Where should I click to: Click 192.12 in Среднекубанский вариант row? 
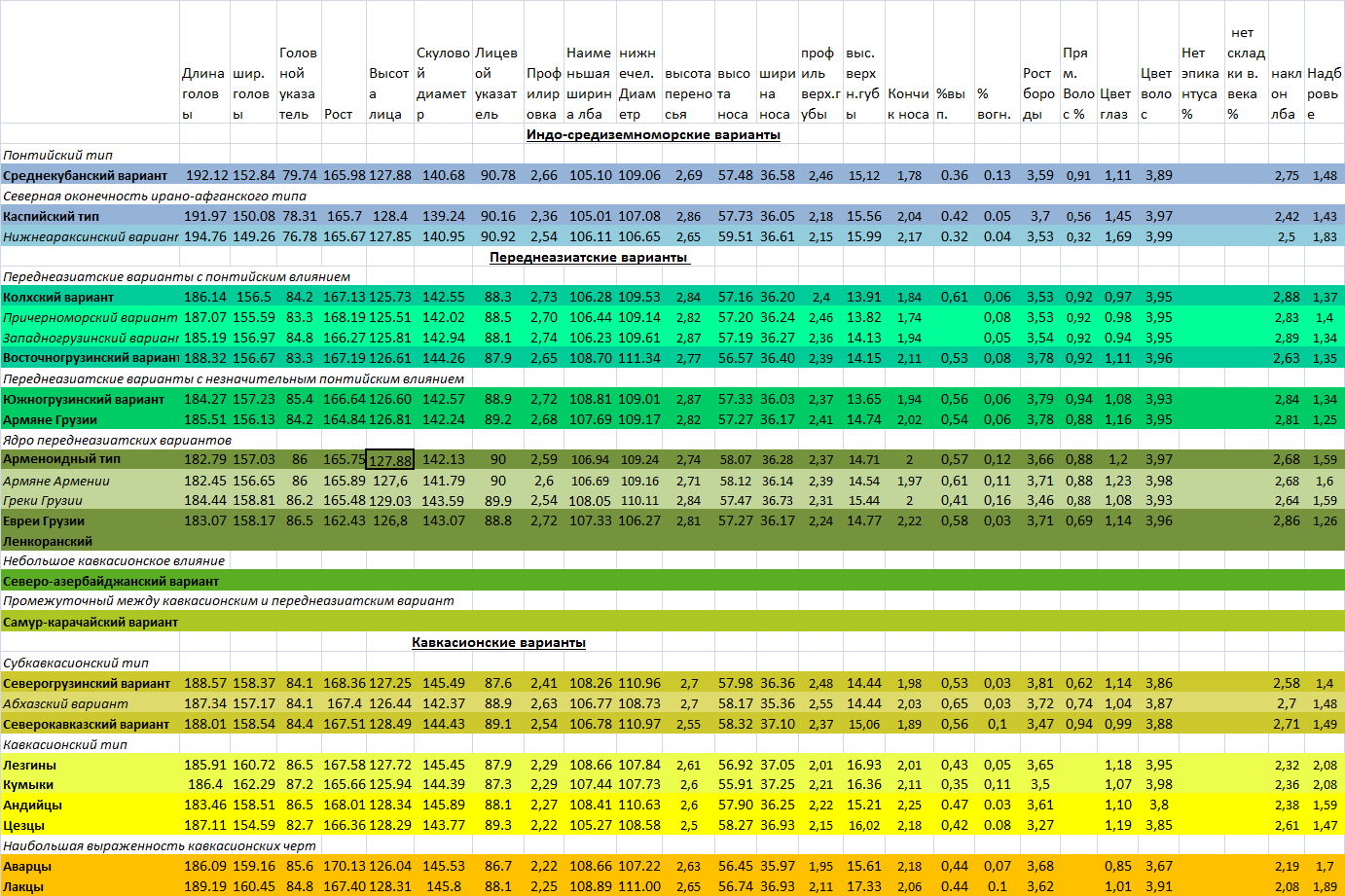point(206,175)
